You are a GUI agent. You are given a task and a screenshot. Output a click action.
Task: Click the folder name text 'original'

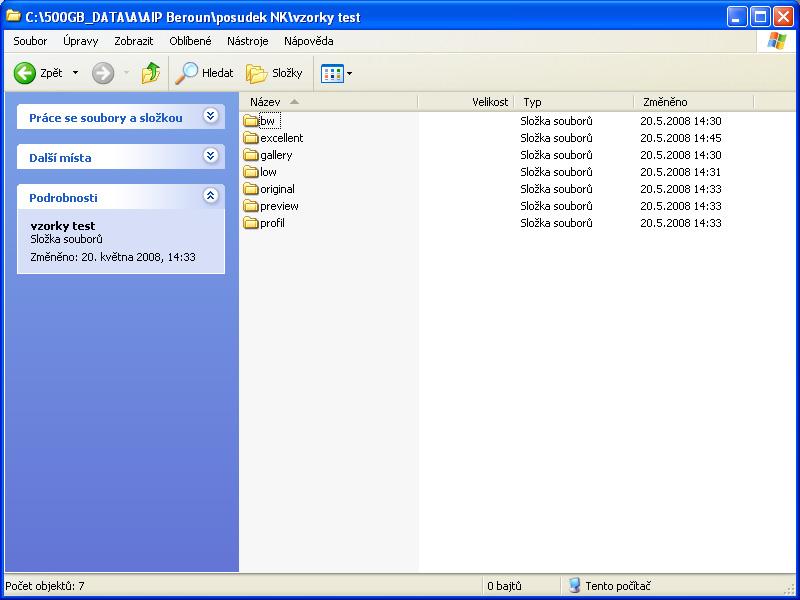[278, 189]
